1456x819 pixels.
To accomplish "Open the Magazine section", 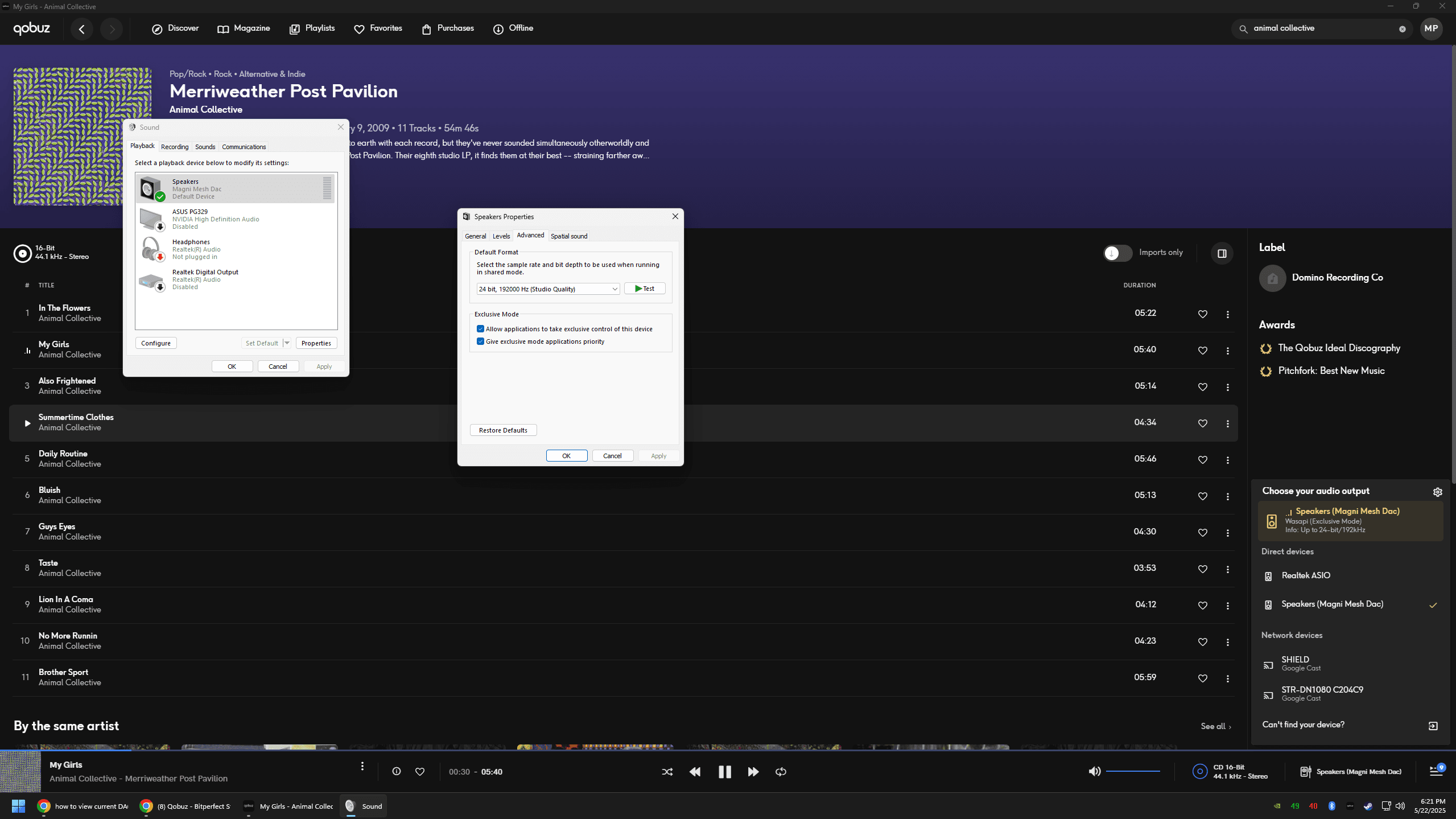I will [244, 28].
